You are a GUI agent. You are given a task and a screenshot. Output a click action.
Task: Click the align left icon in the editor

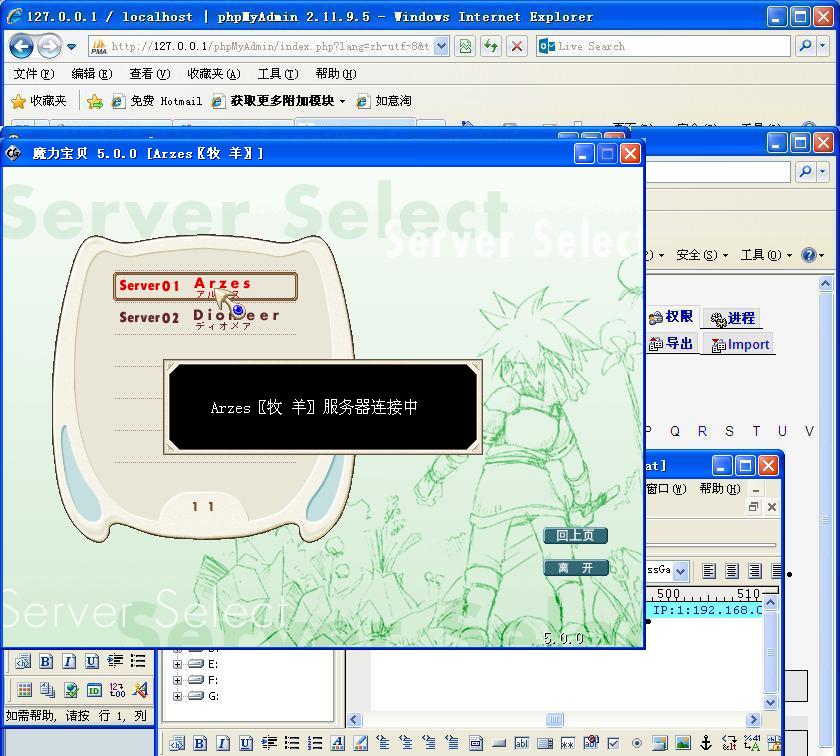click(709, 571)
